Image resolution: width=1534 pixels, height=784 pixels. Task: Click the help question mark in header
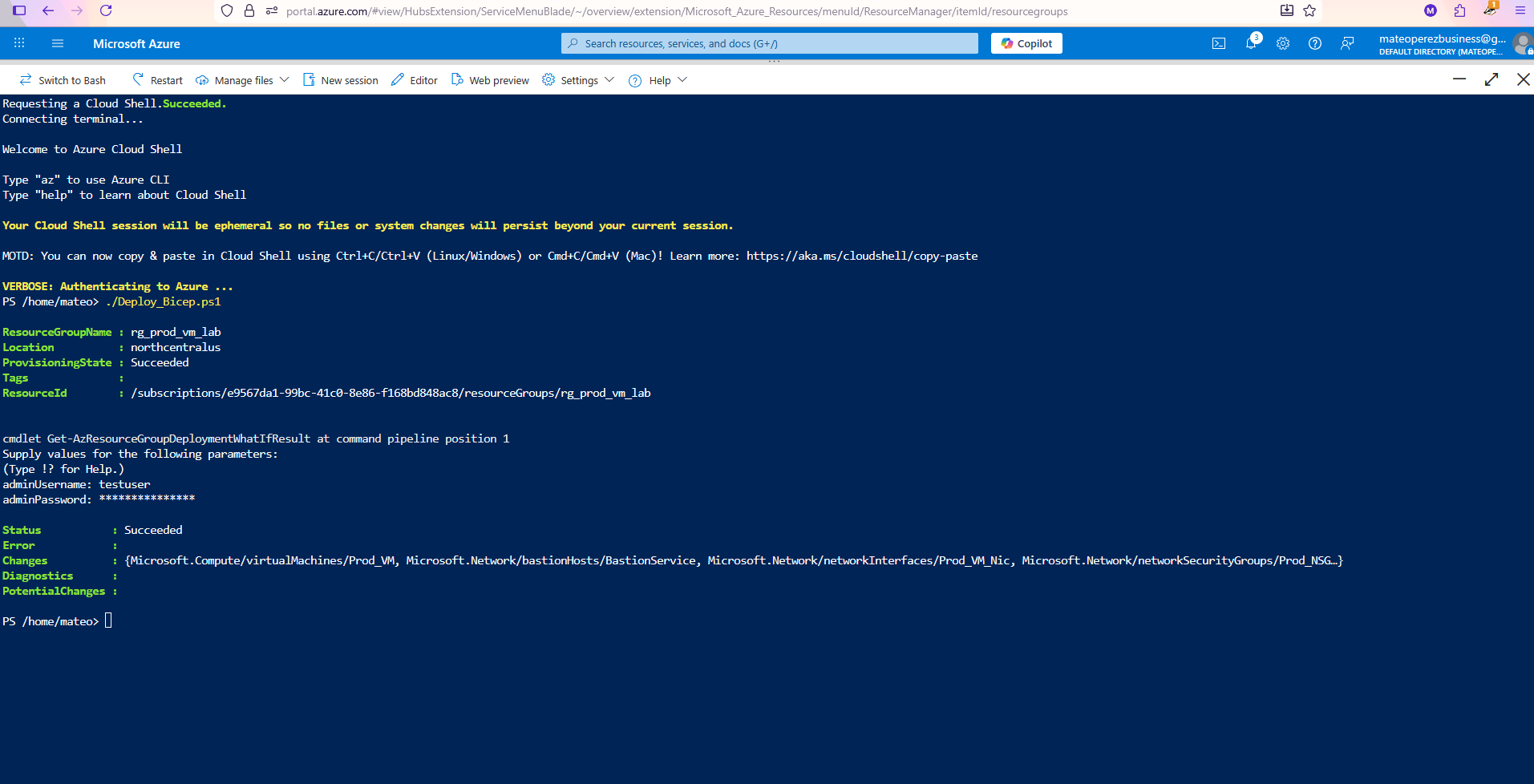[x=1315, y=43]
